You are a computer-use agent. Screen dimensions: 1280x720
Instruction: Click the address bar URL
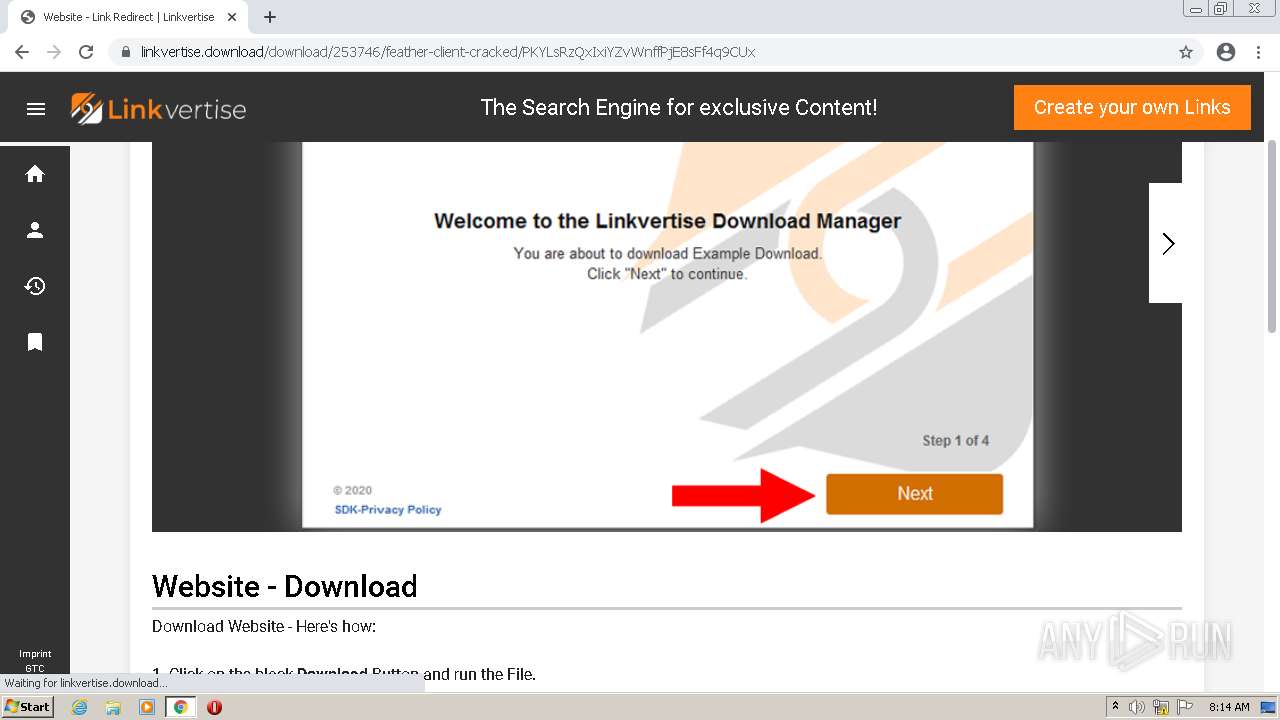pyautogui.click(x=448, y=52)
